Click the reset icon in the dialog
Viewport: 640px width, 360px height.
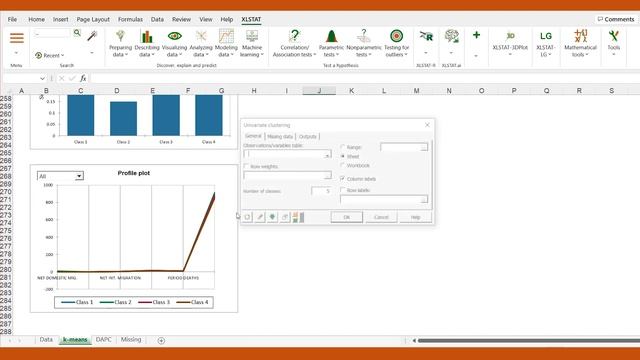247,217
